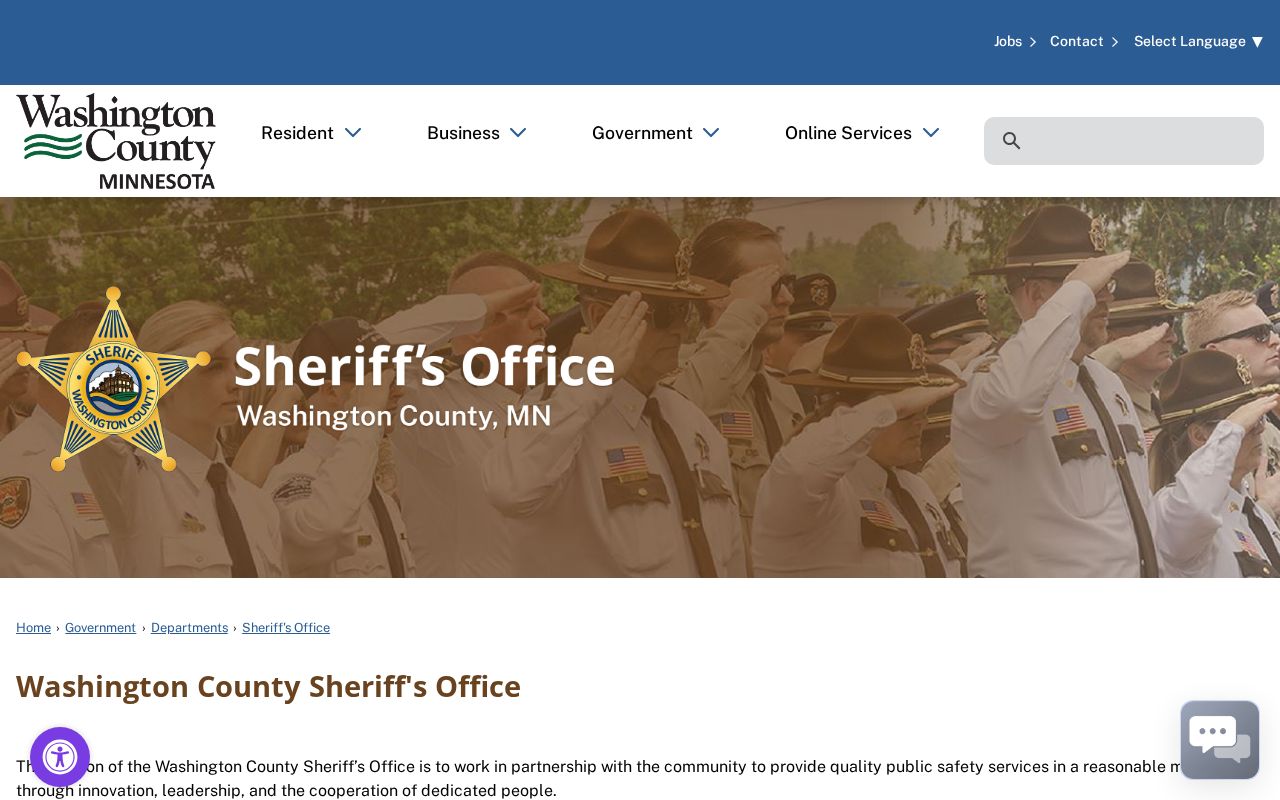Focus the site search field

click(1124, 141)
